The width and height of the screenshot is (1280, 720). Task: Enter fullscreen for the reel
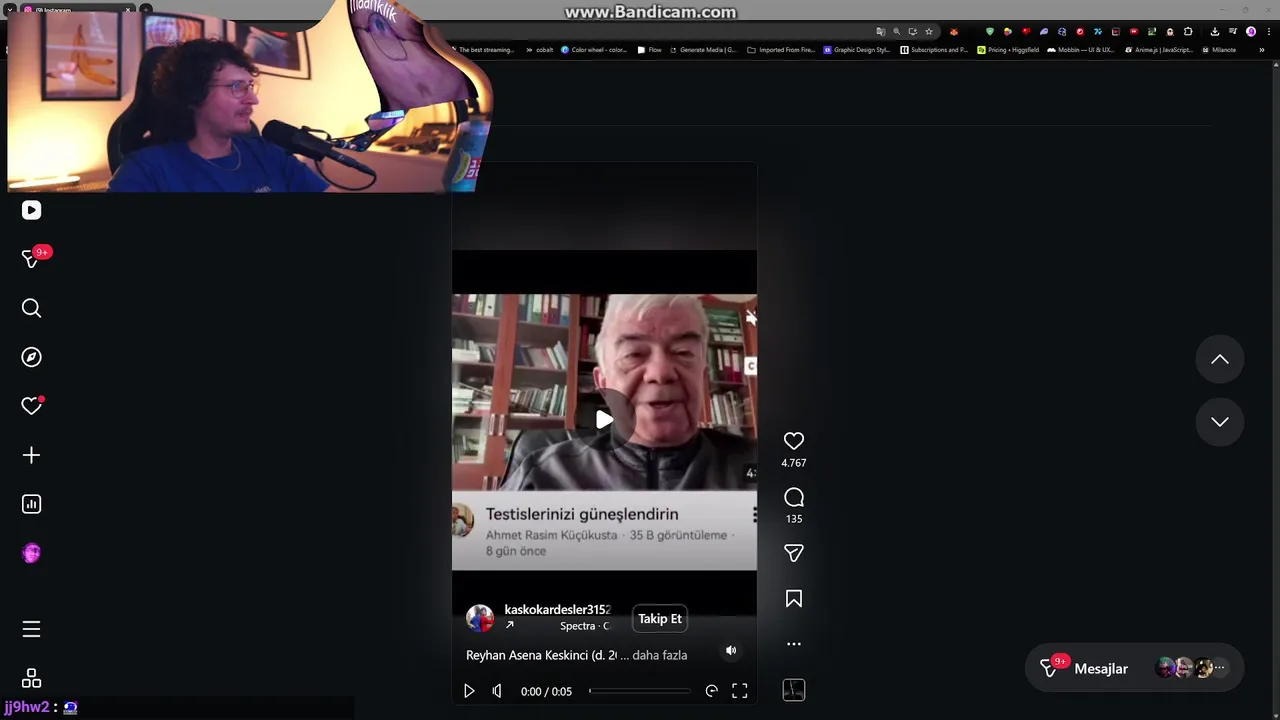coord(740,691)
